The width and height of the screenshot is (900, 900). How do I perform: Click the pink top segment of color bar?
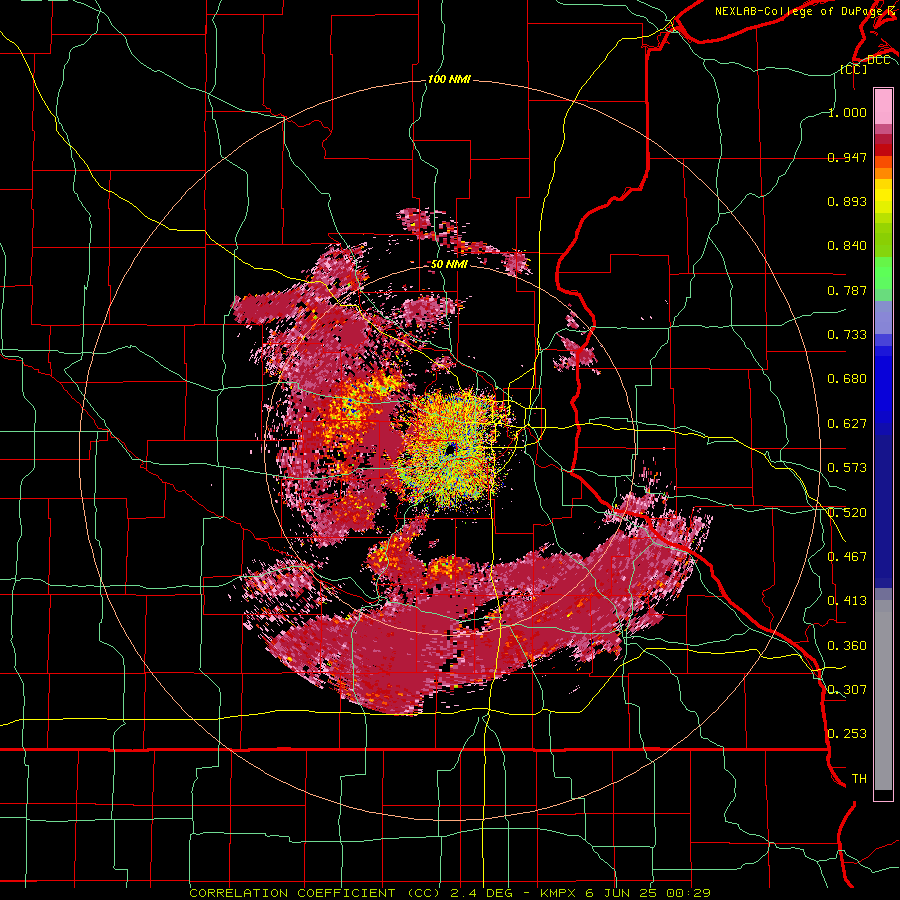tap(883, 106)
